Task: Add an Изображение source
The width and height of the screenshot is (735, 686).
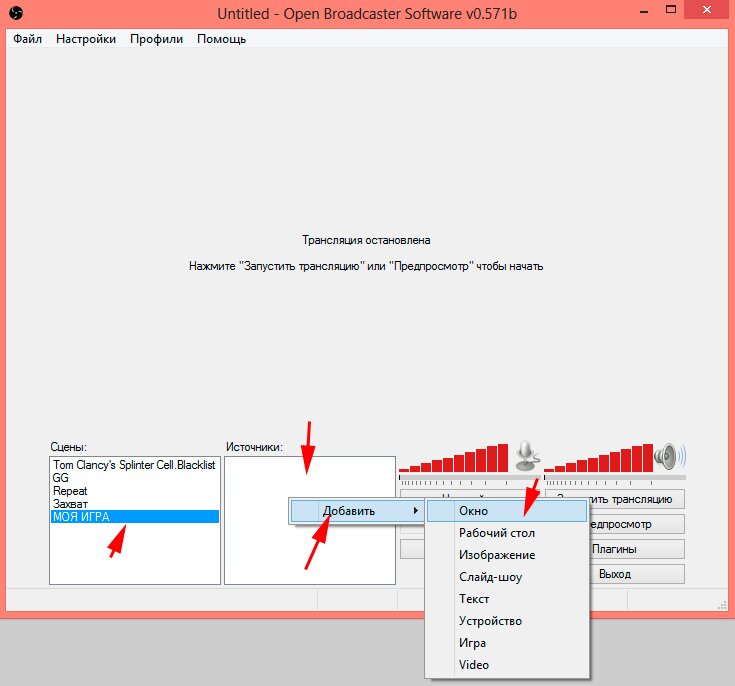Action: pos(507,555)
